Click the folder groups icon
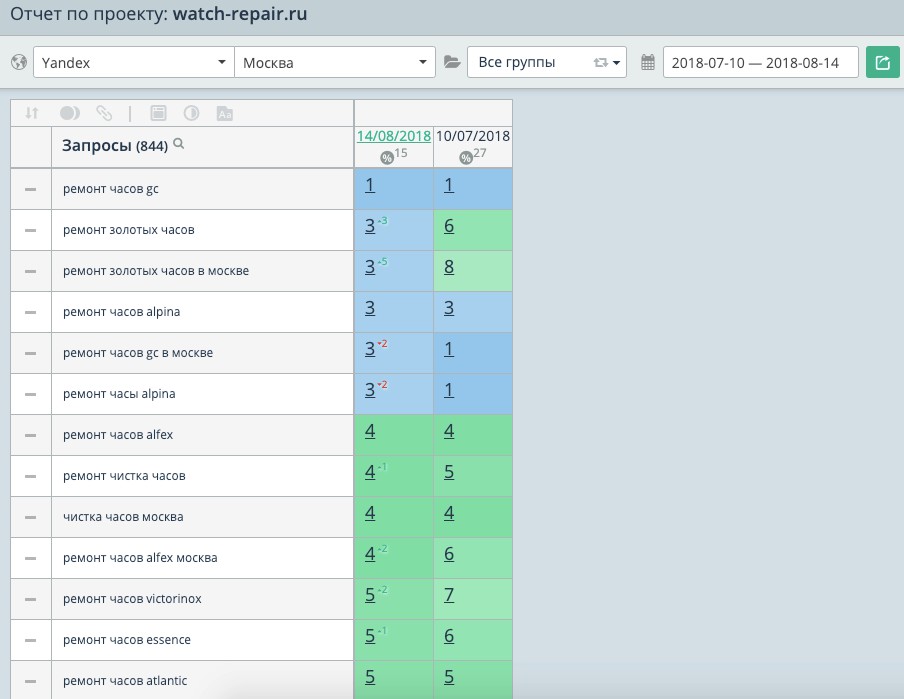 452,62
